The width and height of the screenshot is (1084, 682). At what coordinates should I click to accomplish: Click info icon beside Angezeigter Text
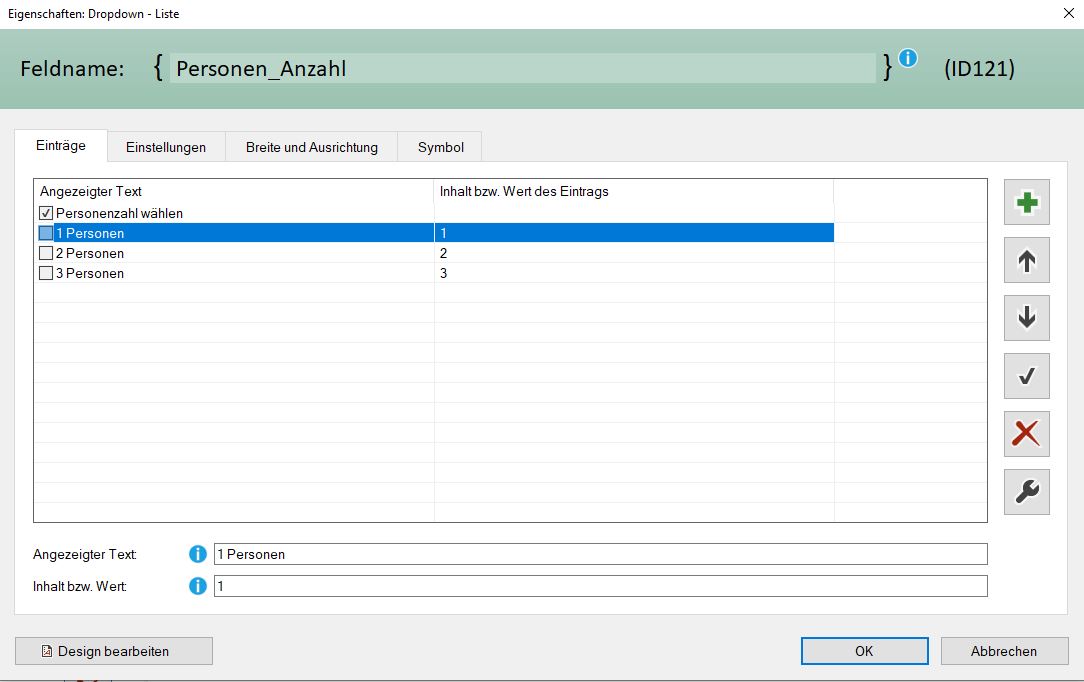(198, 554)
